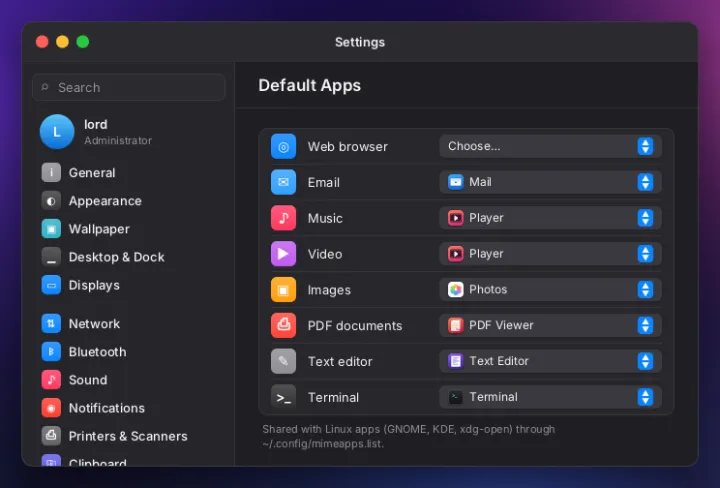Open the Terminal default app dropdown
This screenshot has height=488, width=720.
[550, 397]
